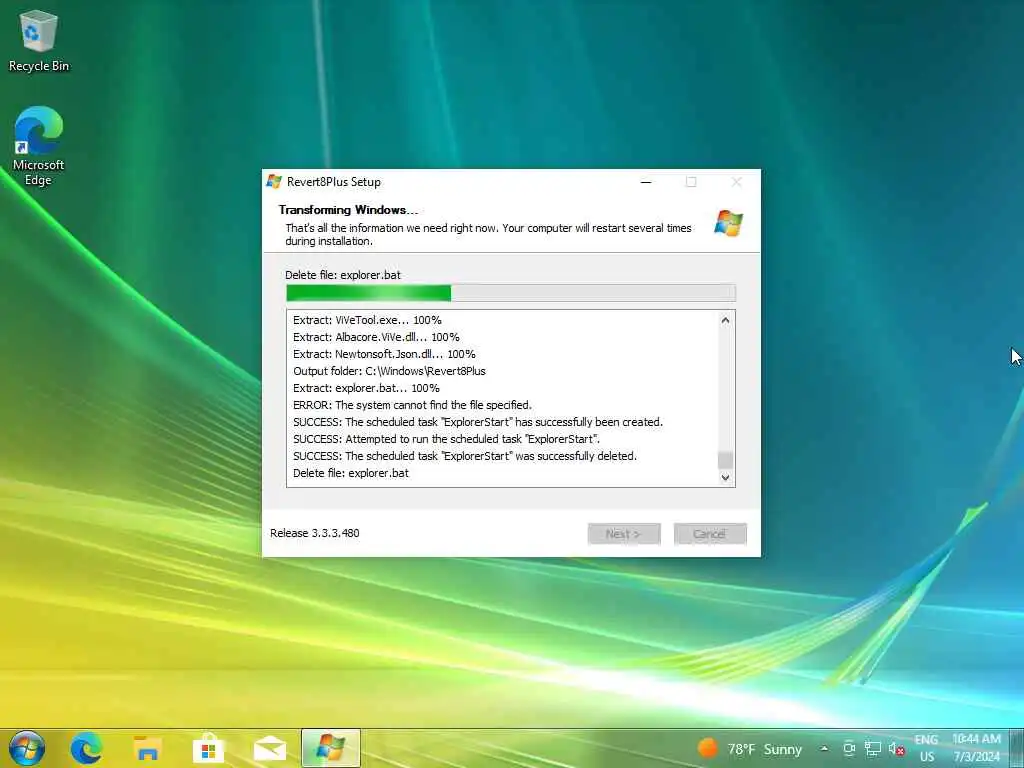Select 'Output folder: C:\Windows\Revert8Plus' log line
Viewport: 1024px width, 768px height.
pyautogui.click(x=389, y=371)
